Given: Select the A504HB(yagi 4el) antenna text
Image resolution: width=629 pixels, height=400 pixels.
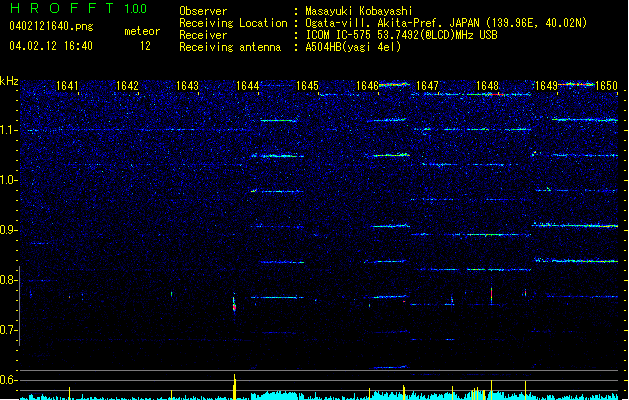Looking at the screenshot, I should [353, 47].
